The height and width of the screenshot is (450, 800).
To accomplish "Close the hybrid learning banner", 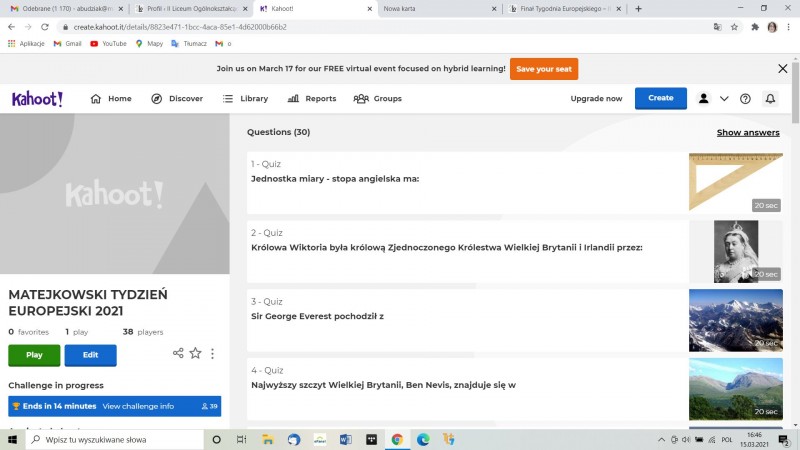I will coord(783,69).
